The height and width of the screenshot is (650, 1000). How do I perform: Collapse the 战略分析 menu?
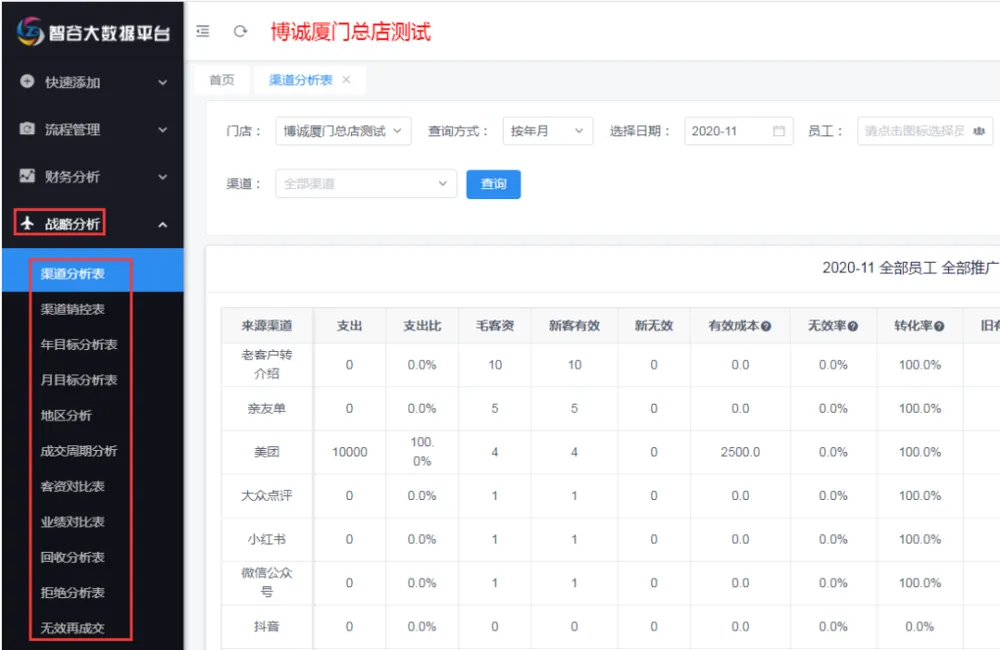click(91, 224)
